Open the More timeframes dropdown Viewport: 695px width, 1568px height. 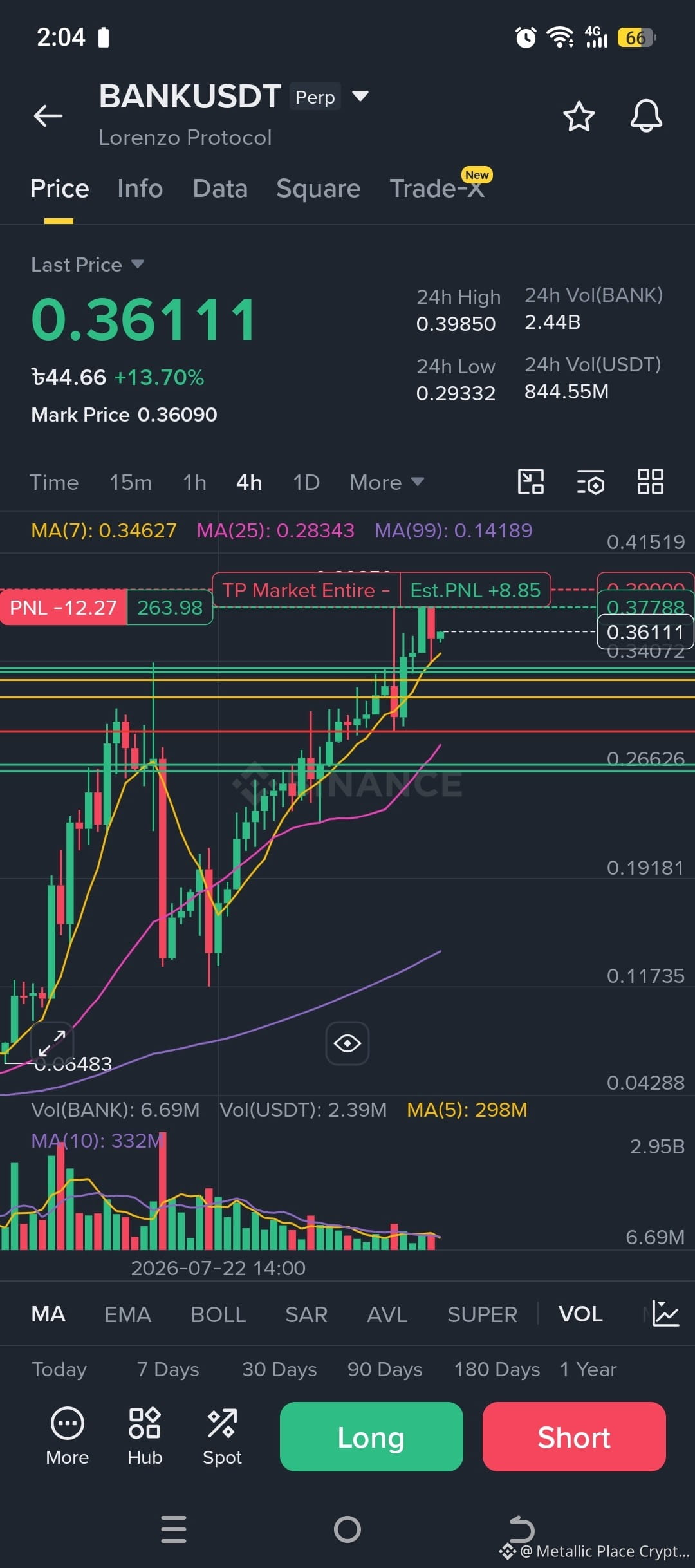coord(387,482)
